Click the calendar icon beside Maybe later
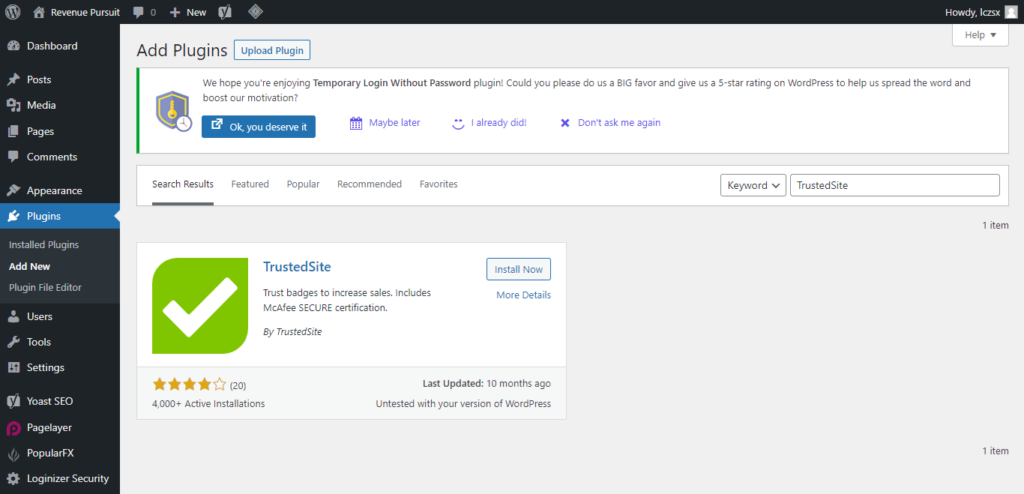Image resolution: width=1024 pixels, height=494 pixels. pyautogui.click(x=356, y=123)
